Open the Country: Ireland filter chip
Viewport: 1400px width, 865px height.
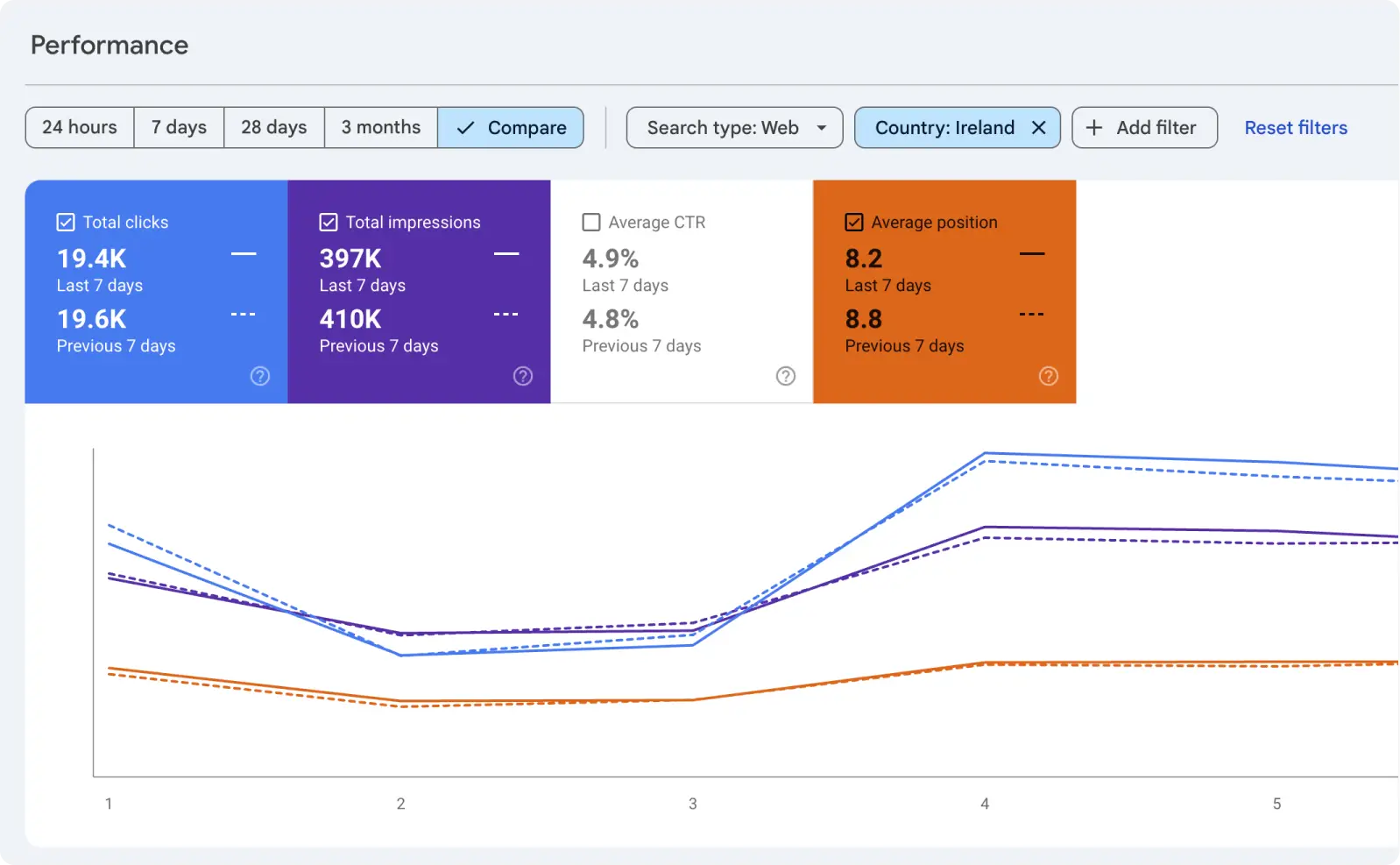(957, 128)
